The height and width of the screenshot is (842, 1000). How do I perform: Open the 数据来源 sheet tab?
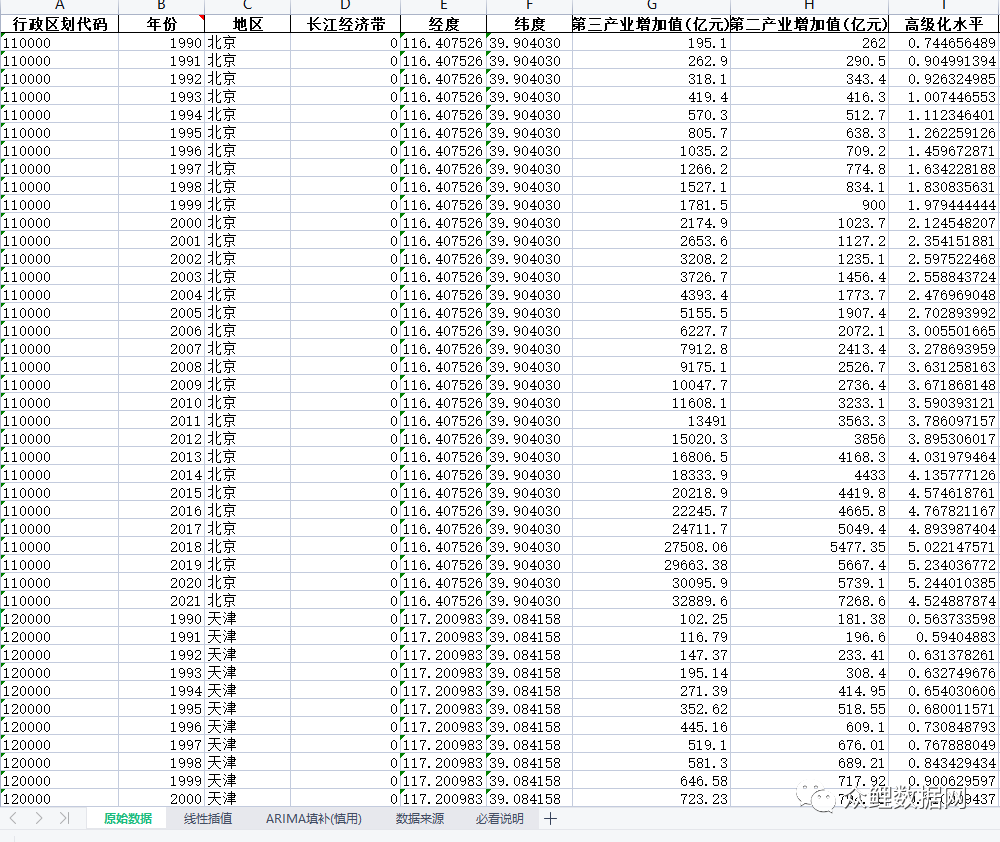pyautogui.click(x=419, y=819)
